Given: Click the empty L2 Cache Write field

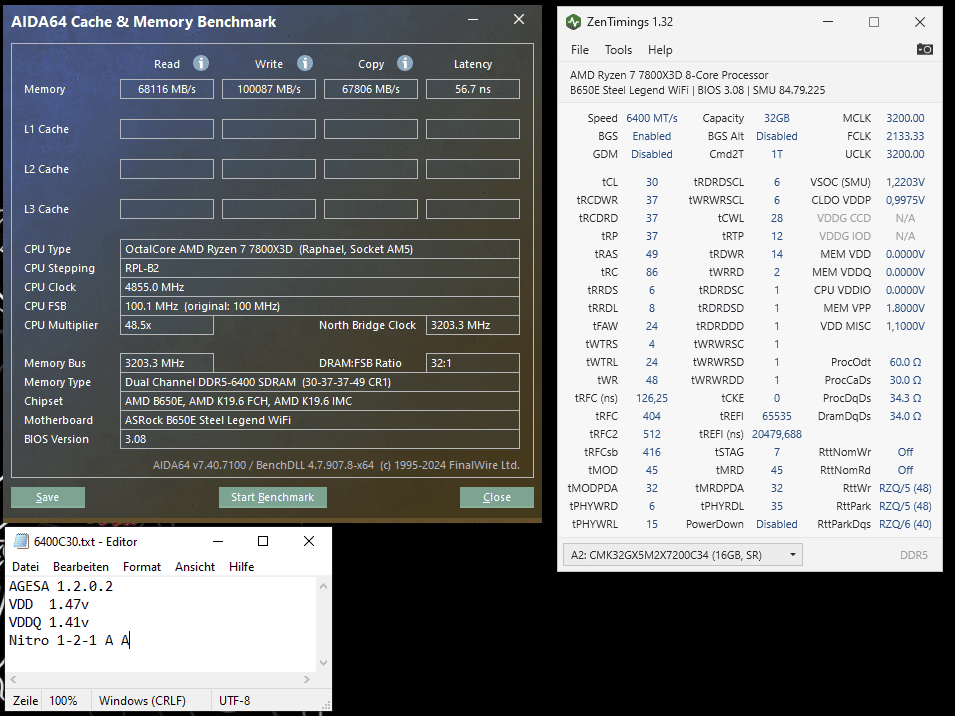Looking at the screenshot, I should click(x=269, y=169).
